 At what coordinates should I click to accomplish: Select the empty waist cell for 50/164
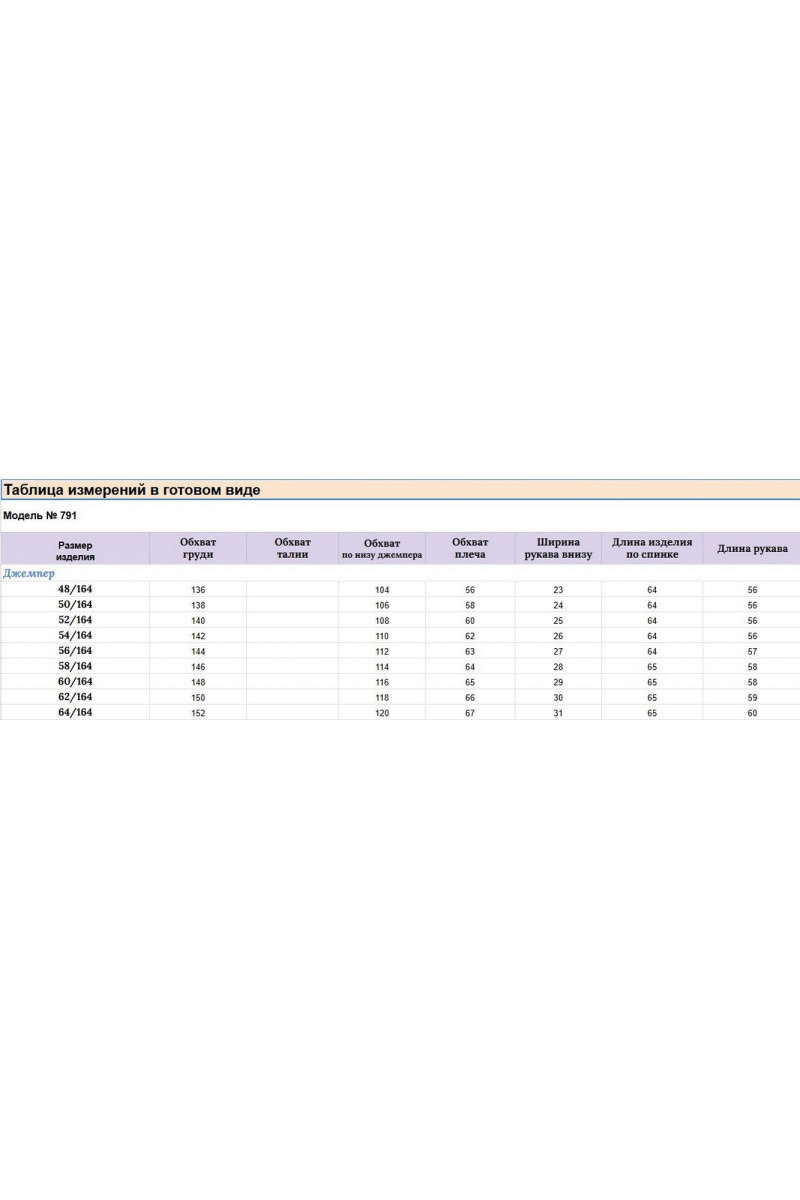tap(292, 605)
